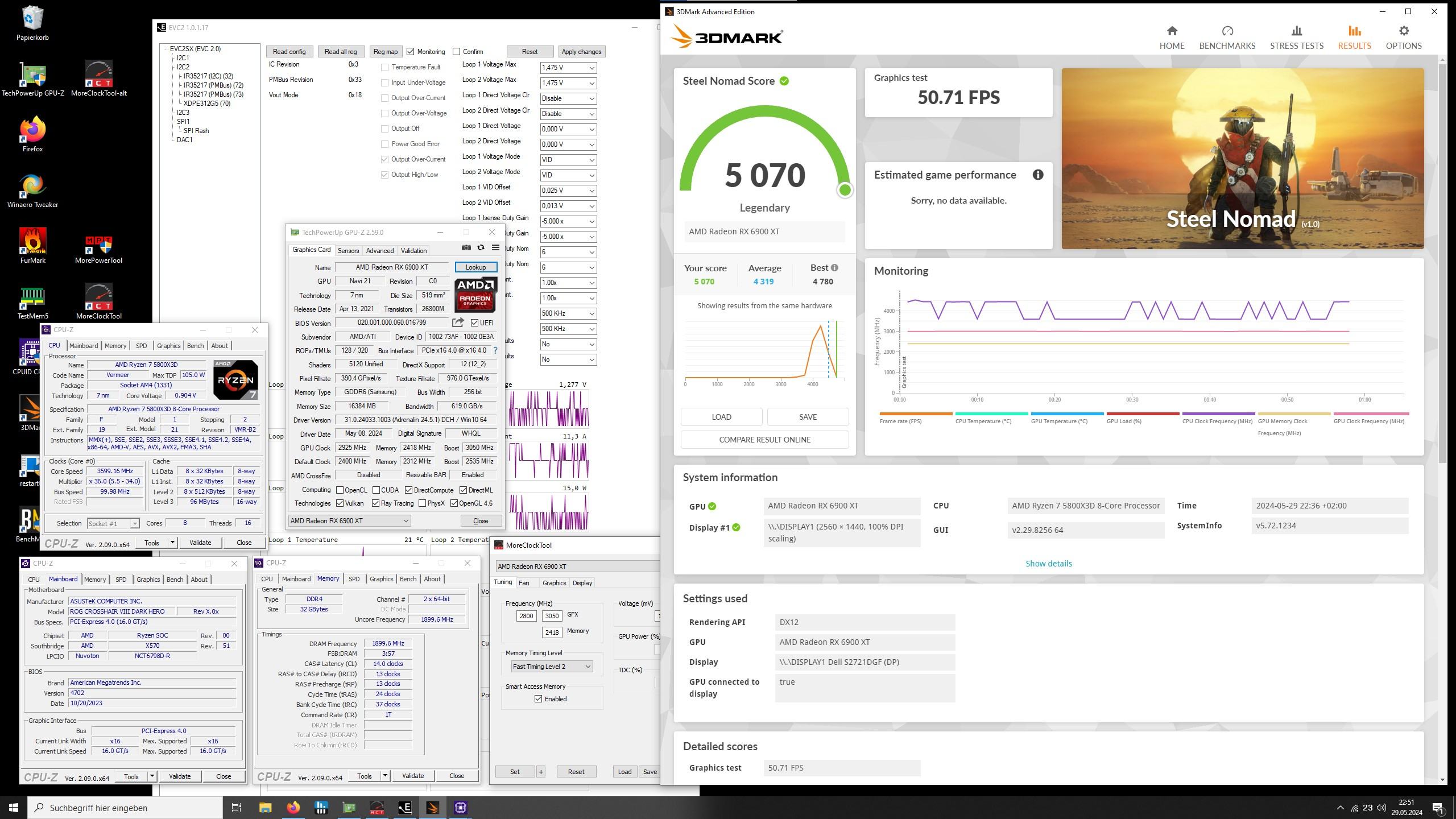
Task: Launch FurMark desktop shortcut
Action: tap(32, 246)
